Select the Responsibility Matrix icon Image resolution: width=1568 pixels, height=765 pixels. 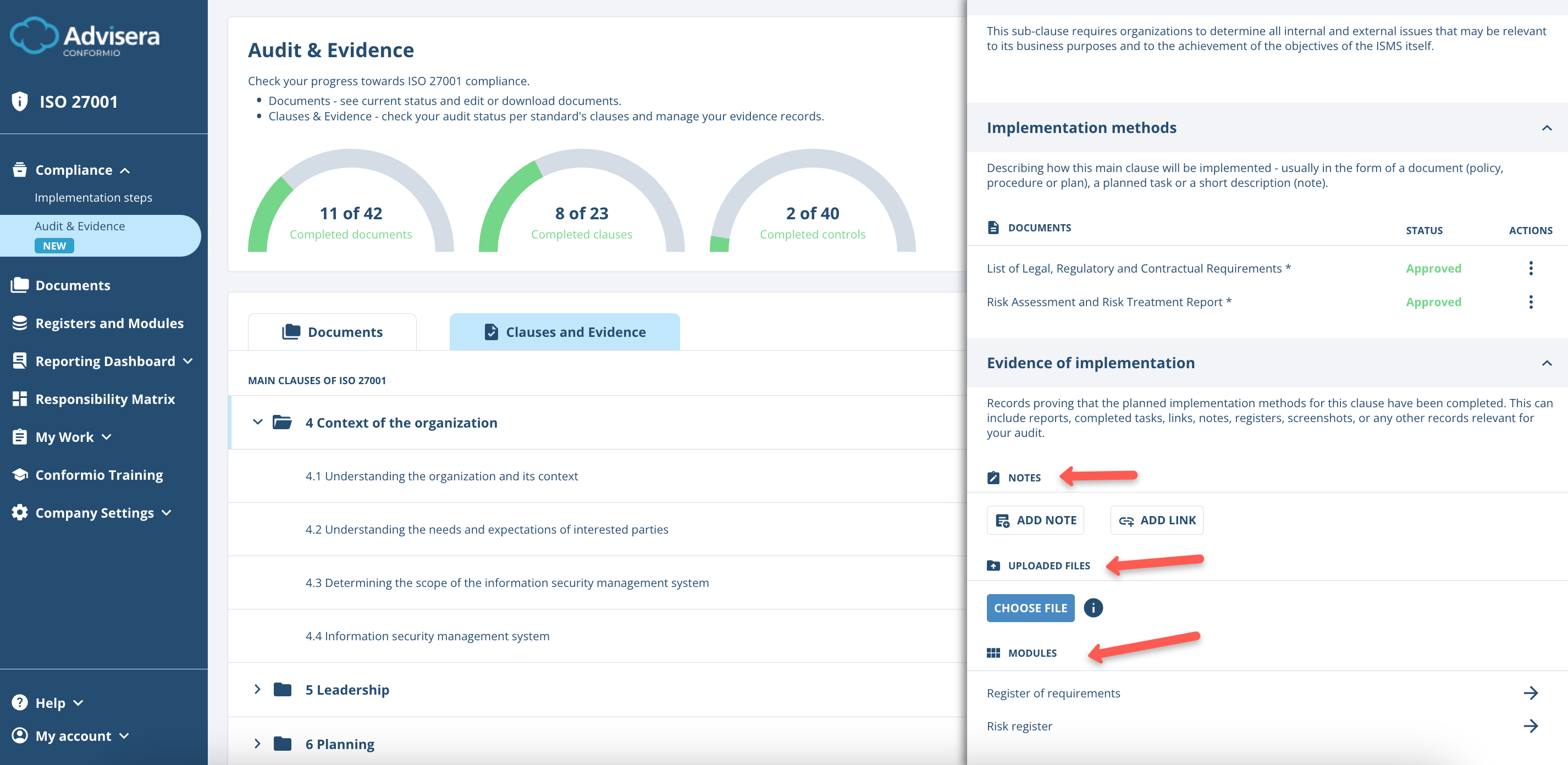click(19, 398)
